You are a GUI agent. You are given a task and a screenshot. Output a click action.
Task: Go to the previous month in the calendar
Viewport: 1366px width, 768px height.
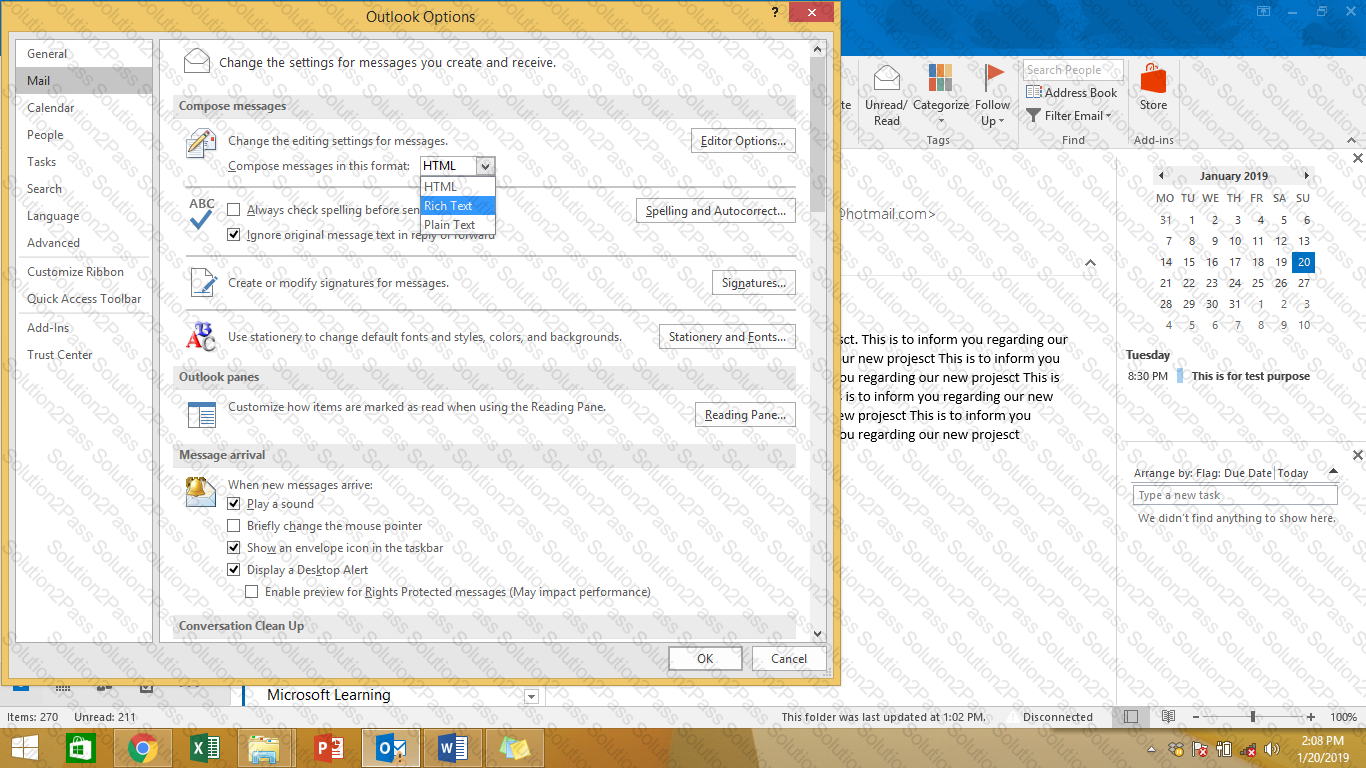(1161, 176)
